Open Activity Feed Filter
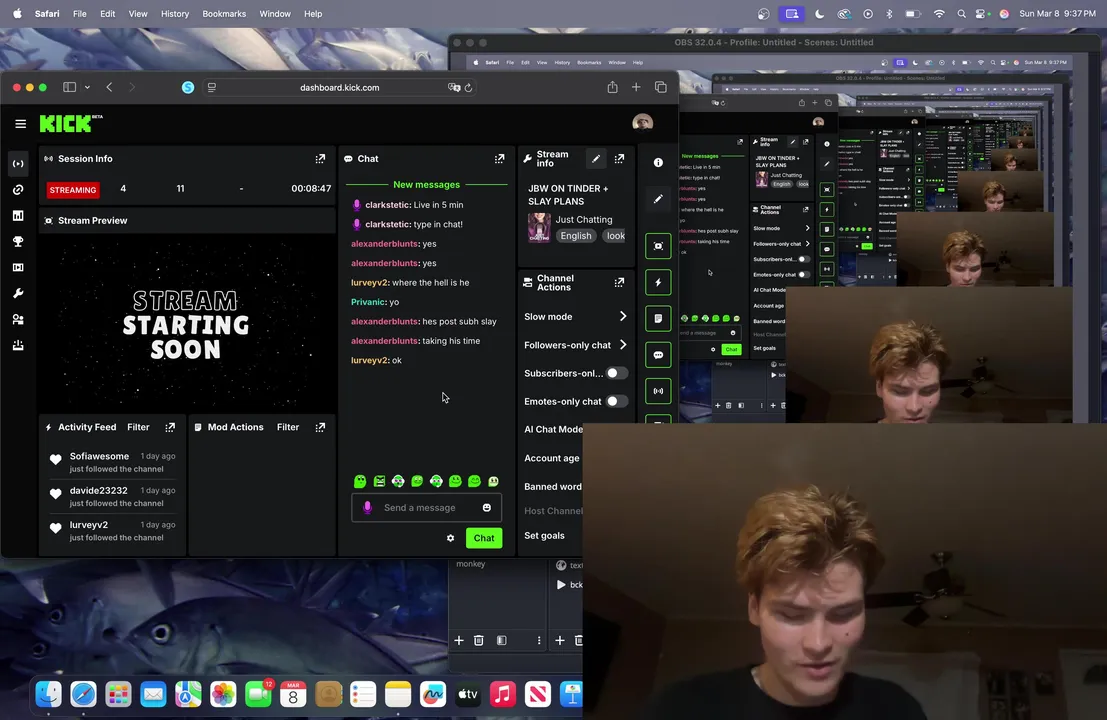This screenshot has width=1107, height=720. 138,427
